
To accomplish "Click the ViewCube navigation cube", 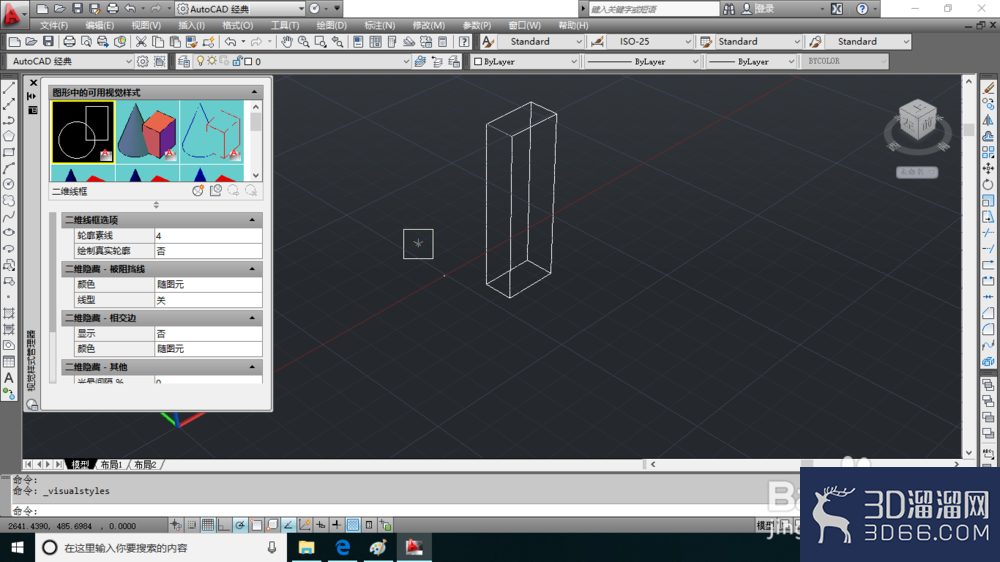I will pyautogui.click(x=918, y=121).
